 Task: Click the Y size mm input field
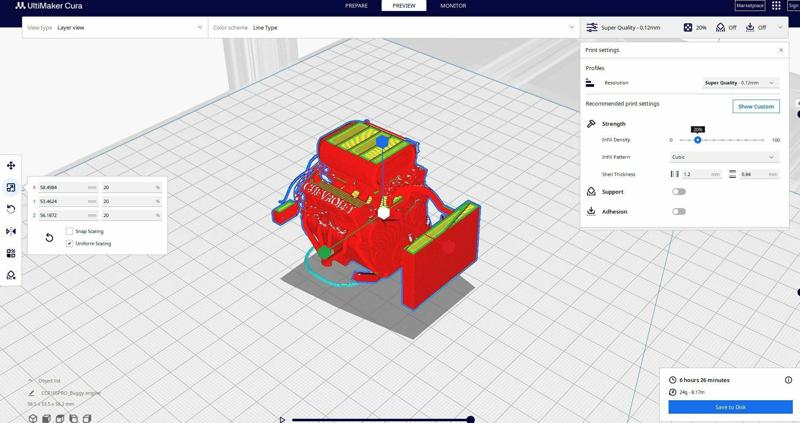click(68, 201)
